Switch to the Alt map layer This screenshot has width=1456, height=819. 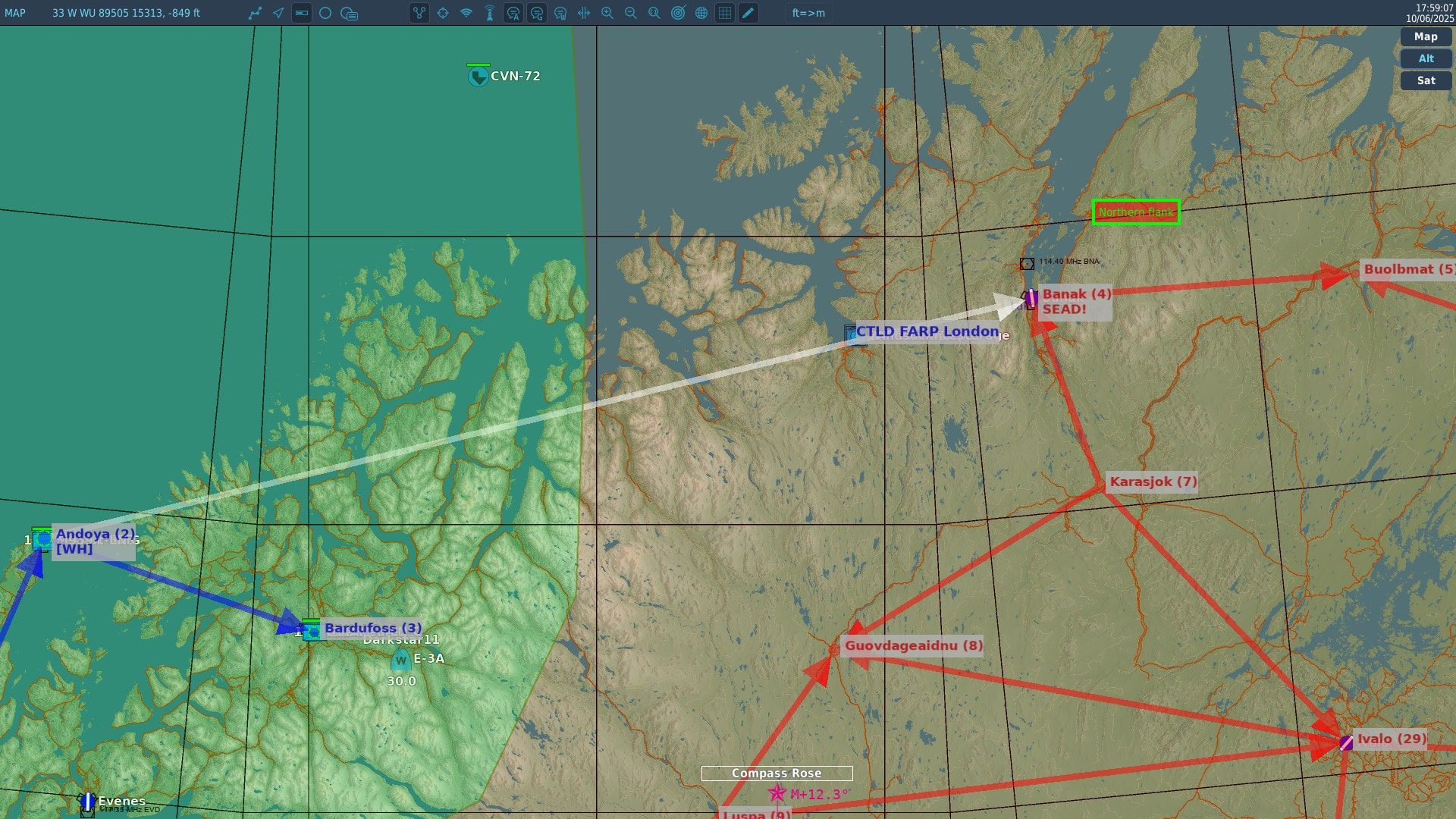1426,58
